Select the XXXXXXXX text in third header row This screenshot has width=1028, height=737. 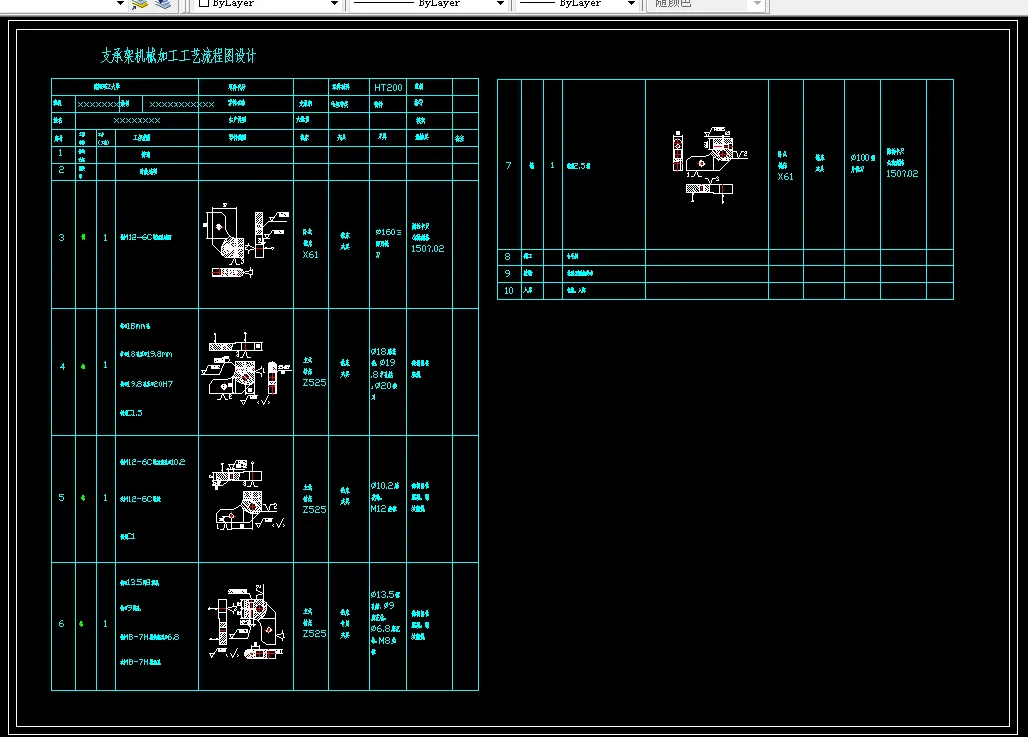click(137, 121)
